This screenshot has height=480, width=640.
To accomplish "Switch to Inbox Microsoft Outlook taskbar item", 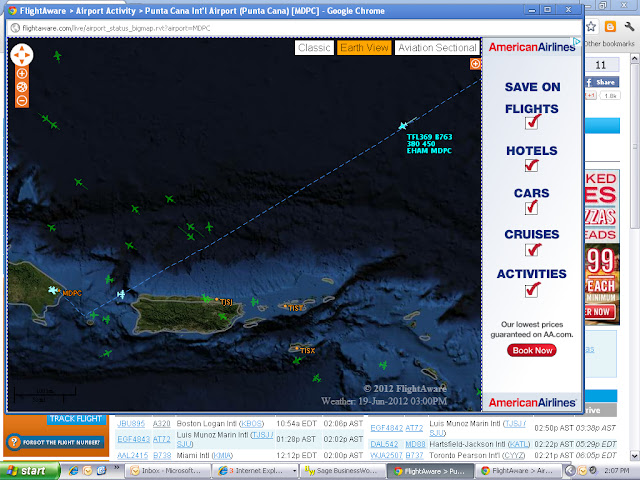I will coord(167,471).
